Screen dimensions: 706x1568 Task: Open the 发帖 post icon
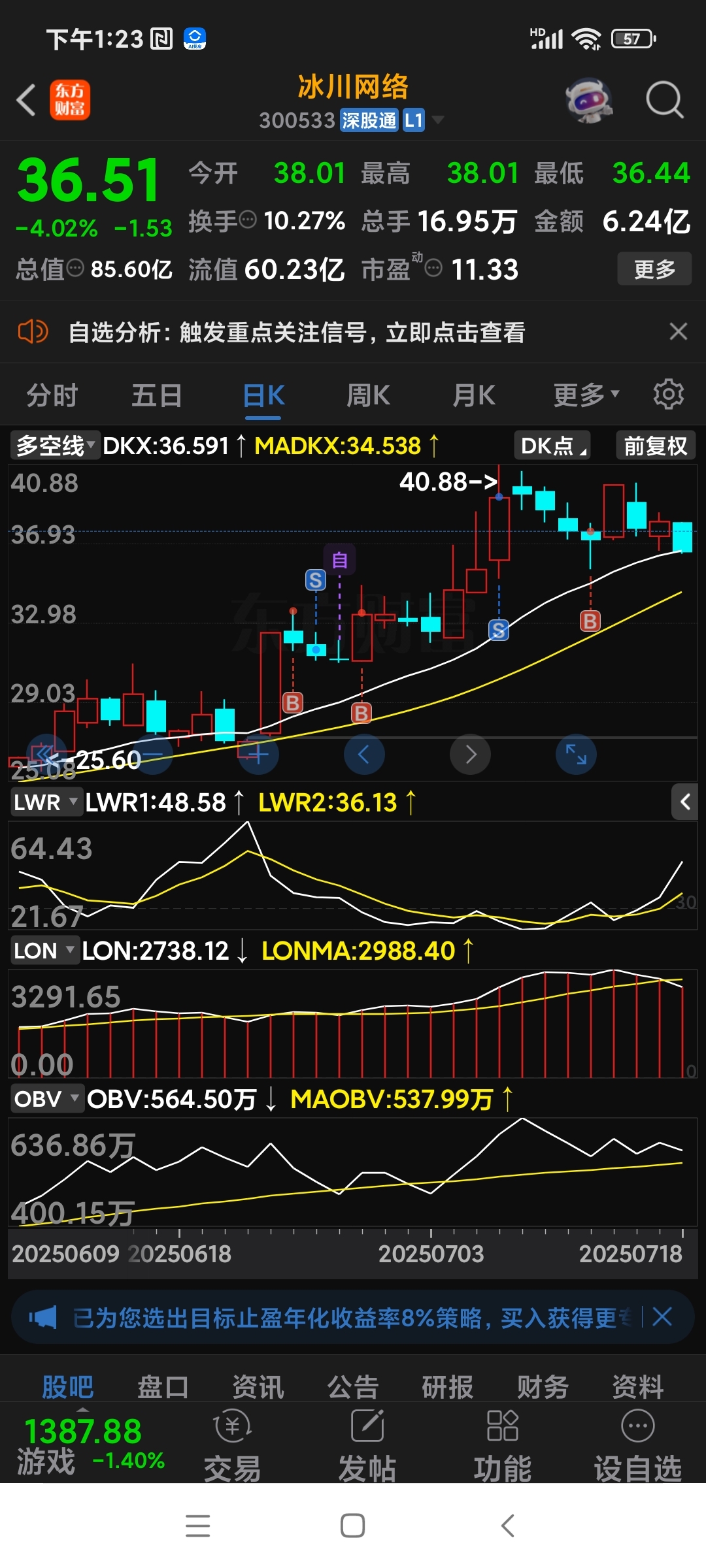pyautogui.click(x=367, y=1446)
